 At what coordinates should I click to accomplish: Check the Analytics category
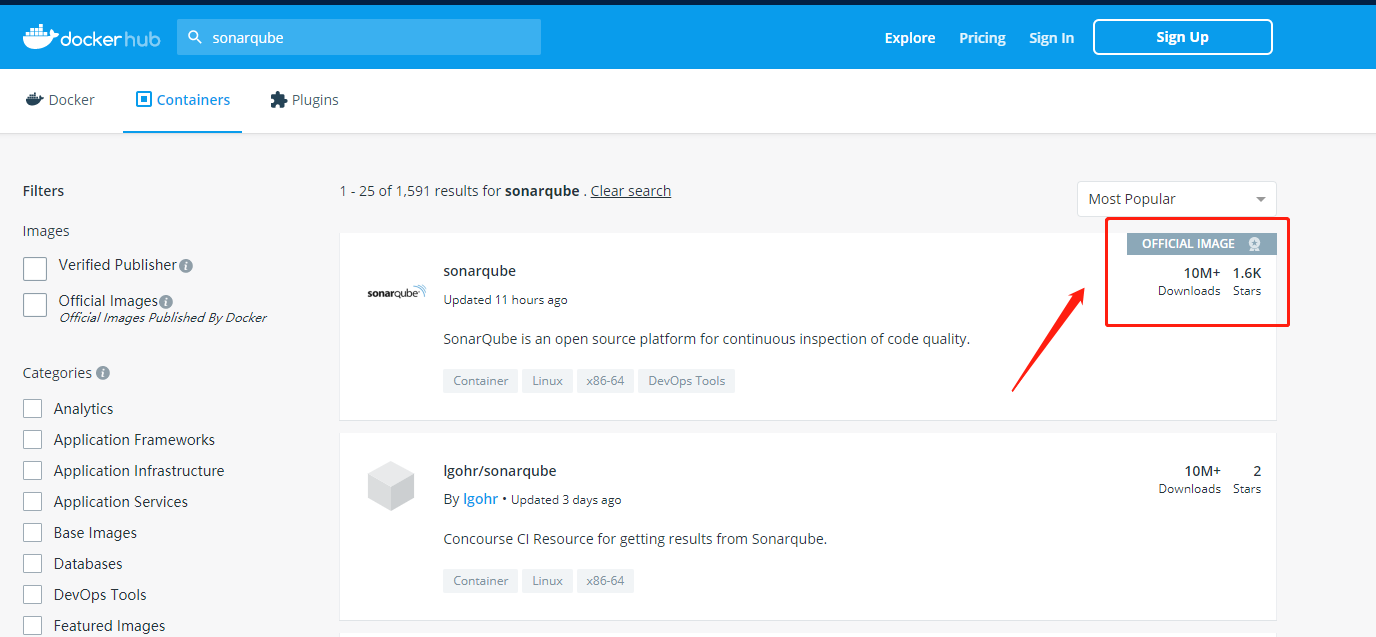pos(33,408)
